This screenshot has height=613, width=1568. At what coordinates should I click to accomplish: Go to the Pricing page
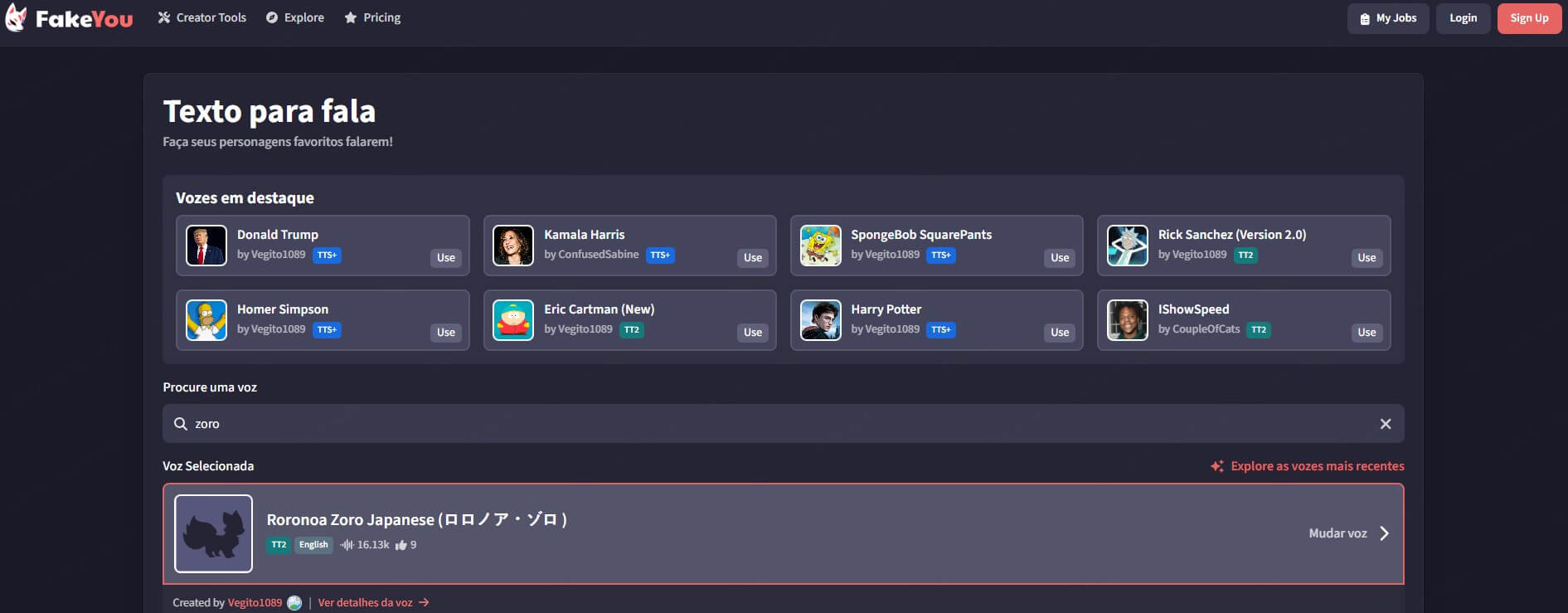(x=372, y=17)
